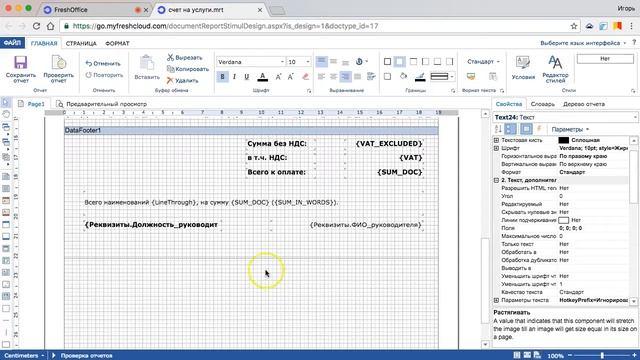Copy selection with Копировать
640x360 pixels.
pos(188,69)
